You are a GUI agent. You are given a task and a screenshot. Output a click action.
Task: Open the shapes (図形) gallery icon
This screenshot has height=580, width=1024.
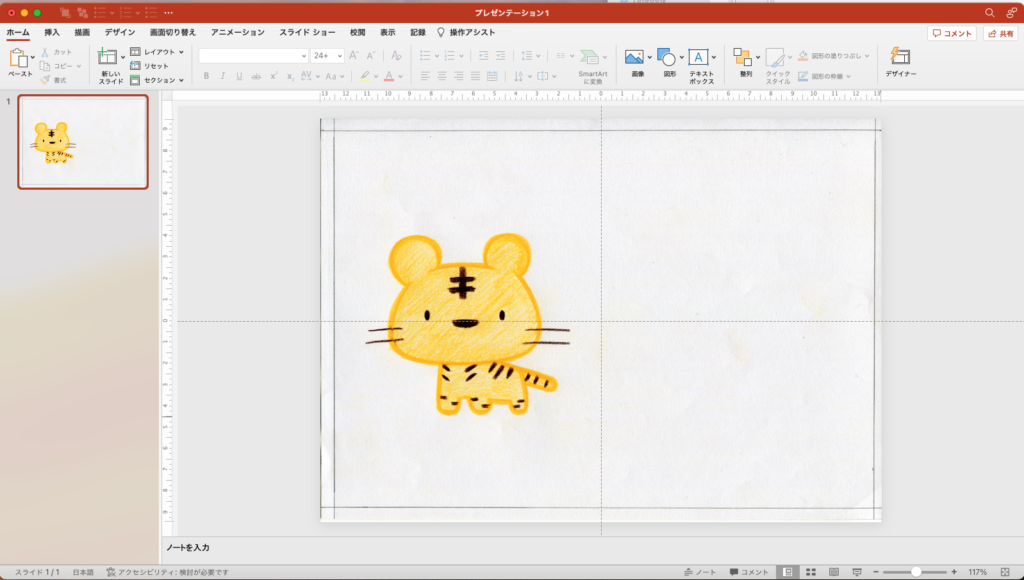pos(666,58)
